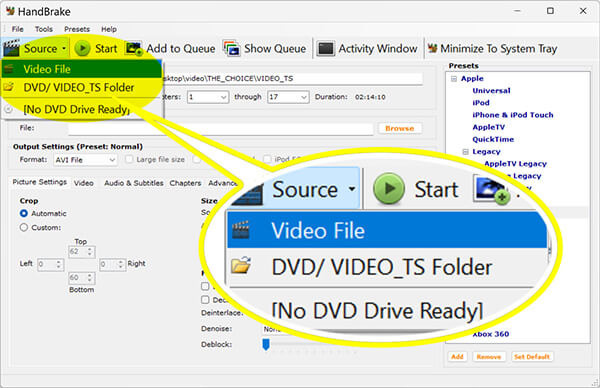Click the HandBrake pineapple icon in title bar
Viewport: 600px width, 388px height.
10,11
